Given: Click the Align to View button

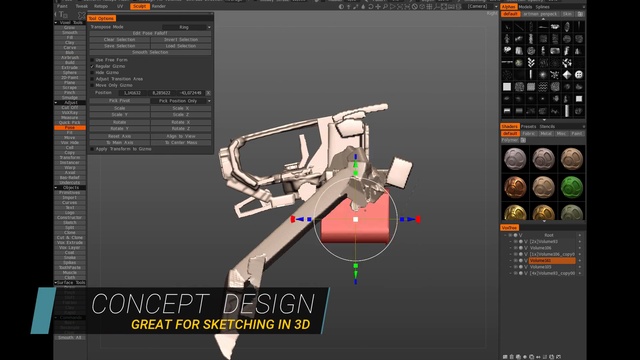Looking at the screenshot, I should [x=181, y=136].
